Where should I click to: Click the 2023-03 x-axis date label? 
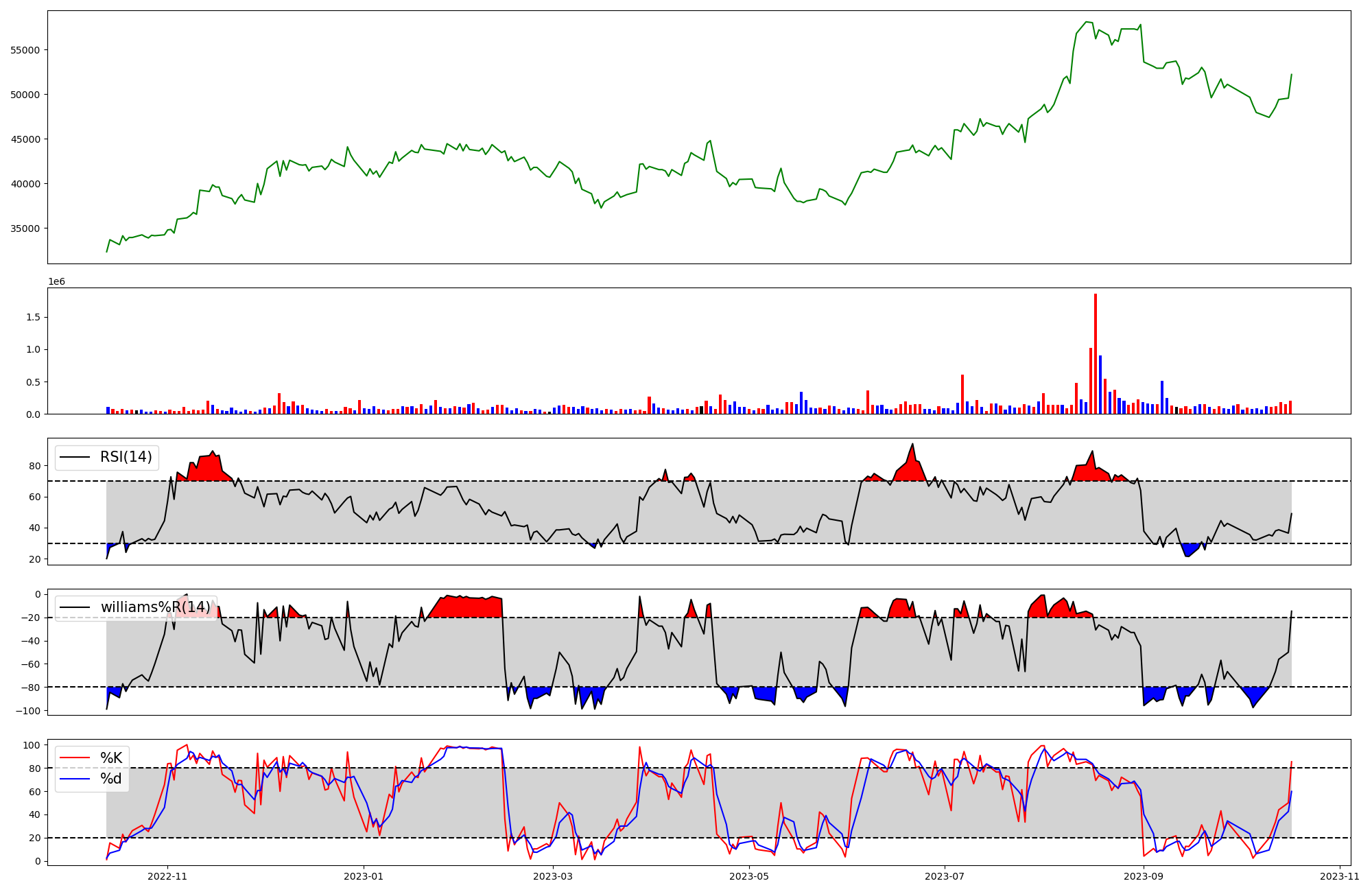click(553, 876)
